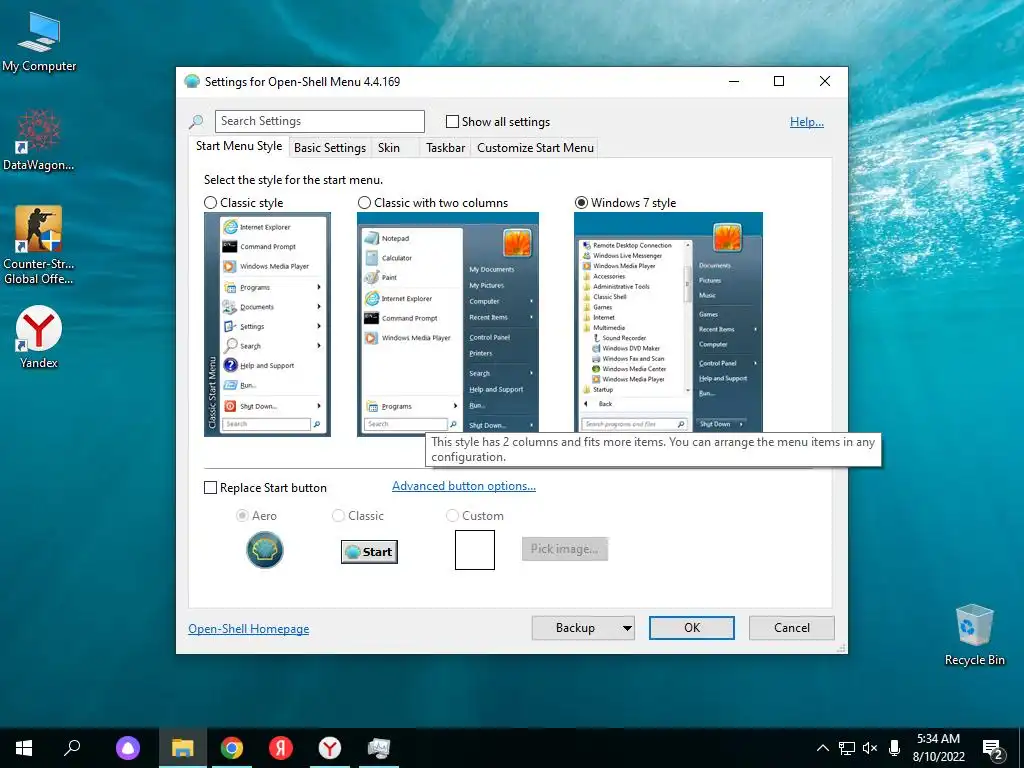
Task: Open DataWagon desktop shortcut
Action: pos(39,140)
